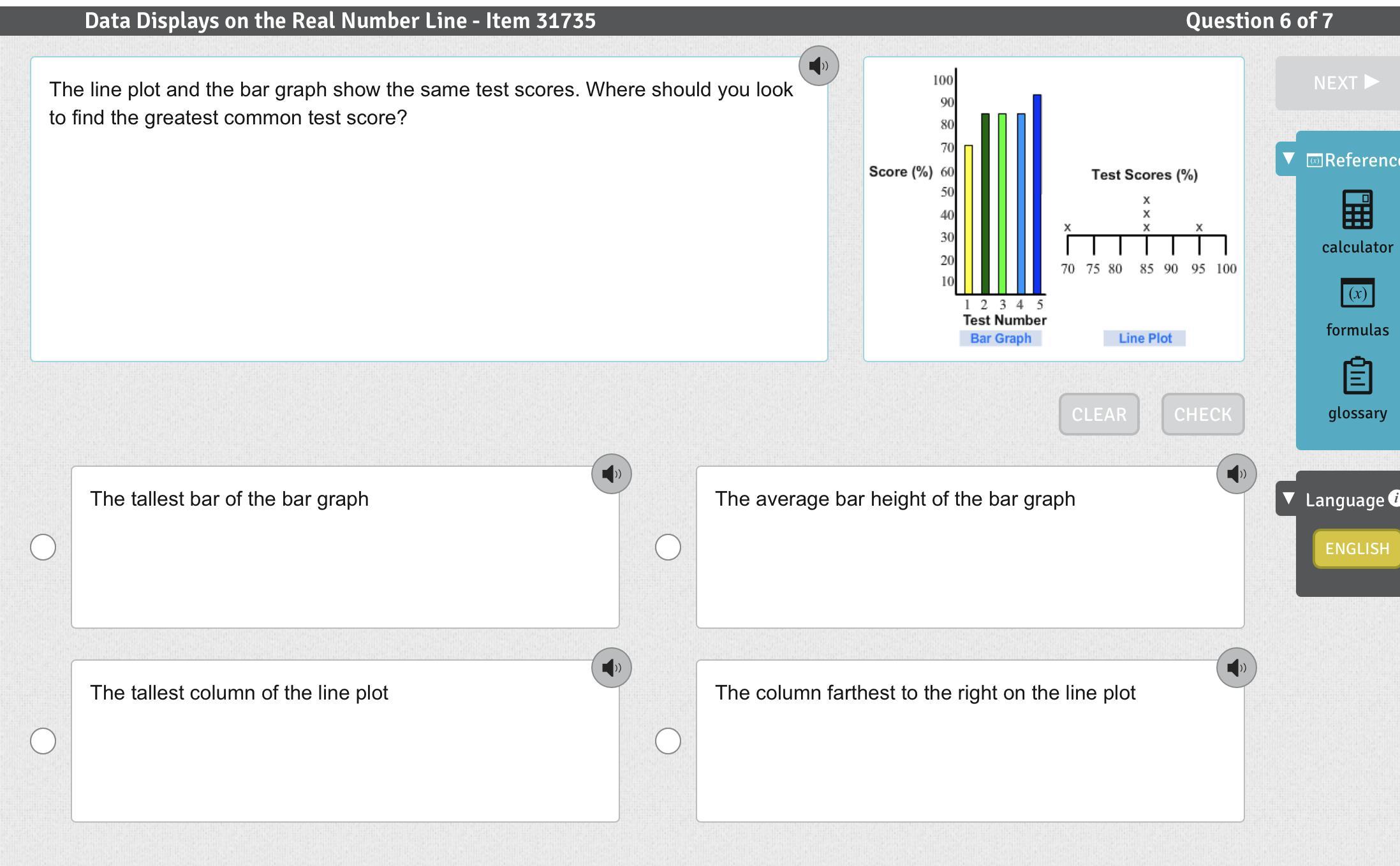Viewport: 1400px width, 866px height.
Task: Collapse the Language panel arrow
Action: point(1288,498)
